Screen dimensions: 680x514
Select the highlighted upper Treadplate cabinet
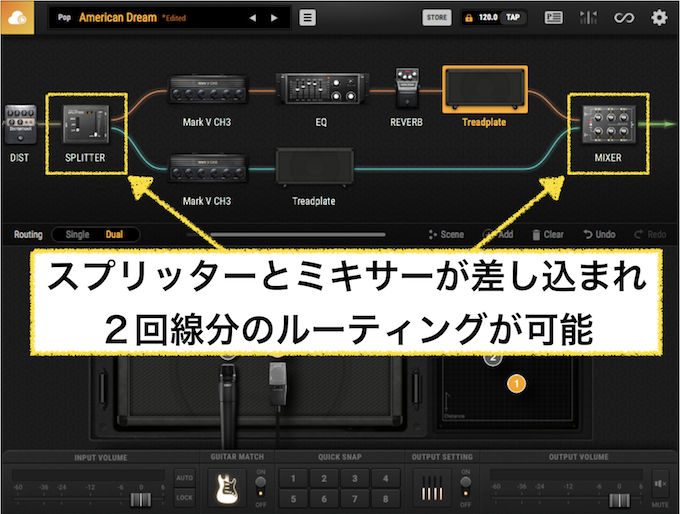485,90
